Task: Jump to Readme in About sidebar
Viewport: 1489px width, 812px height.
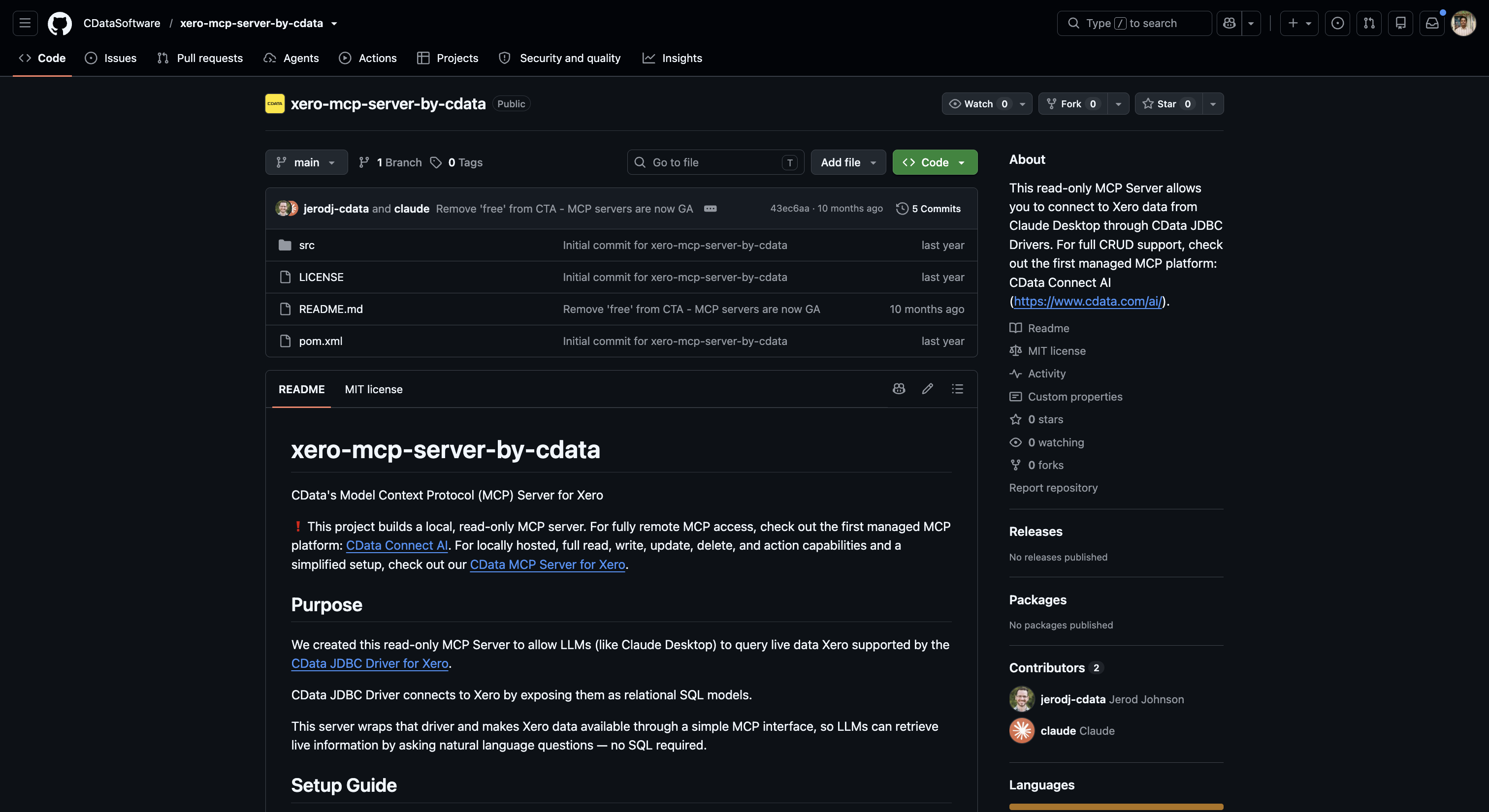Action: point(1039,328)
